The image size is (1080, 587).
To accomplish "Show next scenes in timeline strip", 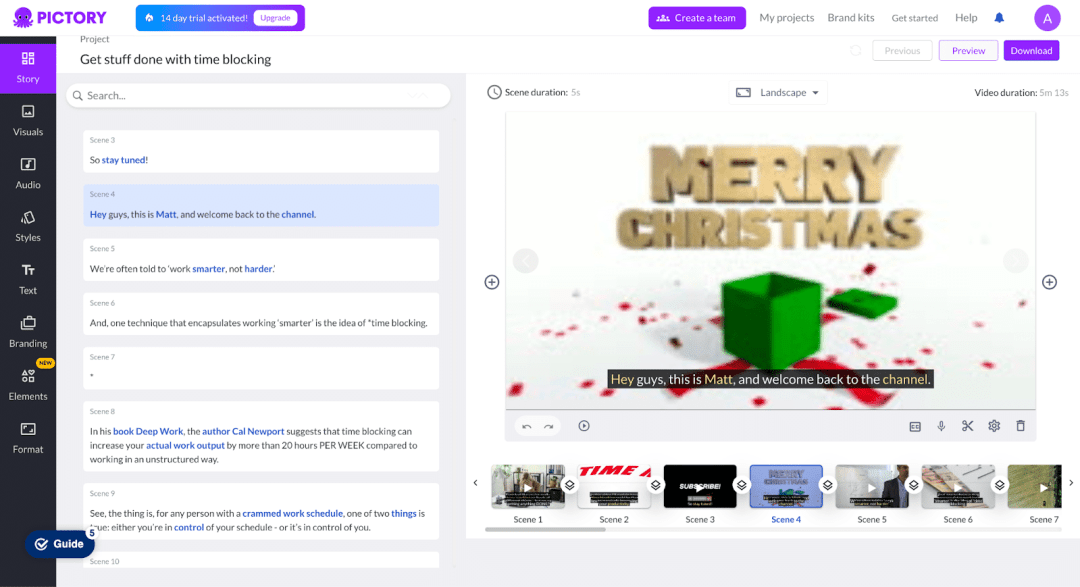I will tap(1071, 483).
